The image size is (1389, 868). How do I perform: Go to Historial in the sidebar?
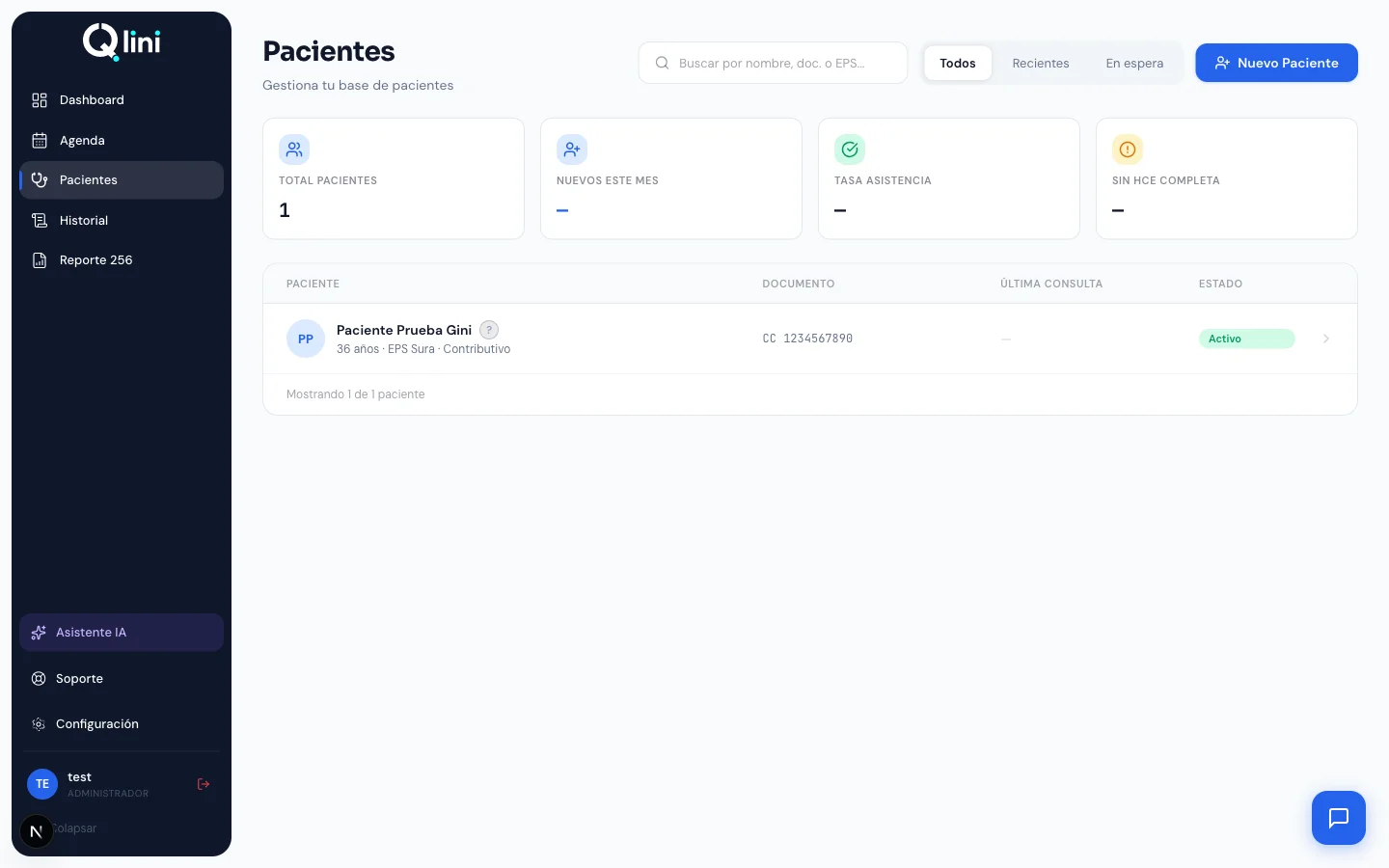[122, 221]
